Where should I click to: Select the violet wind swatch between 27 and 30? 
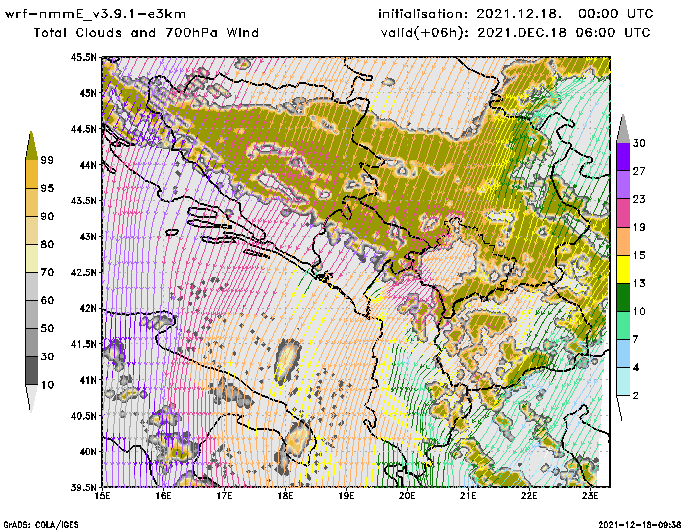(x=623, y=157)
